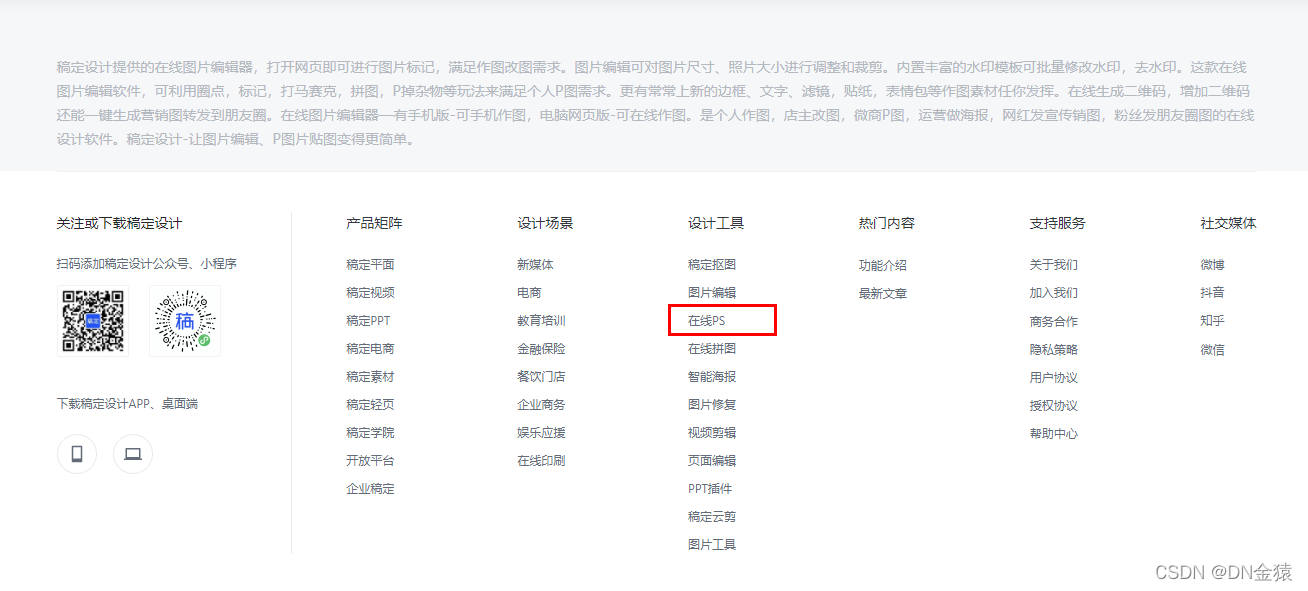Click the mobile phone app download icon
Viewport: 1308px width, 591px height.
[x=77, y=454]
